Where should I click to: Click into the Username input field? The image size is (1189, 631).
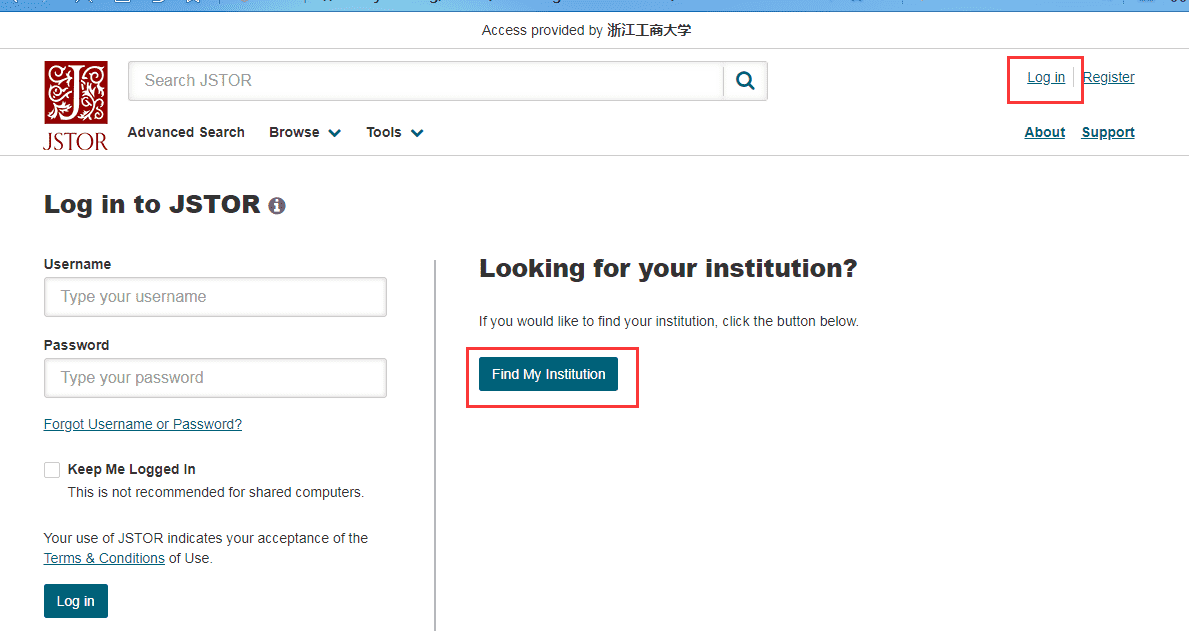click(215, 297)
